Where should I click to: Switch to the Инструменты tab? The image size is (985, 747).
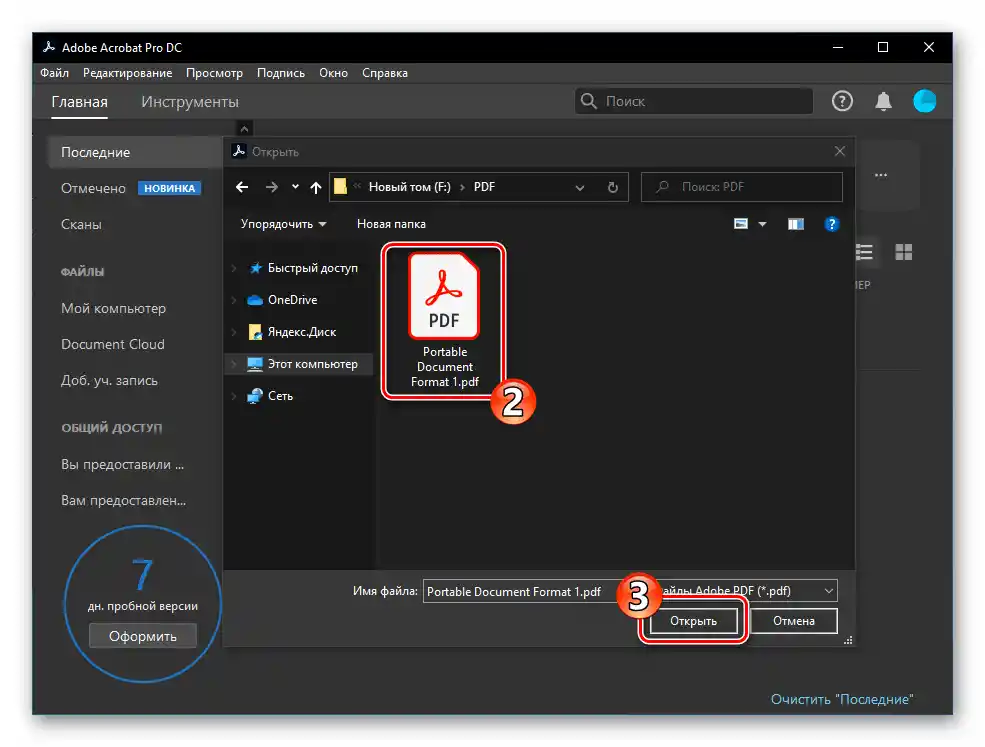point(190,102)
